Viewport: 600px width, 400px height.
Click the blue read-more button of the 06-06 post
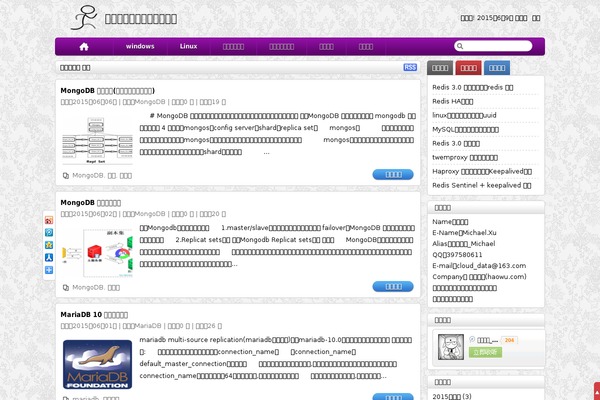point(393,175)
